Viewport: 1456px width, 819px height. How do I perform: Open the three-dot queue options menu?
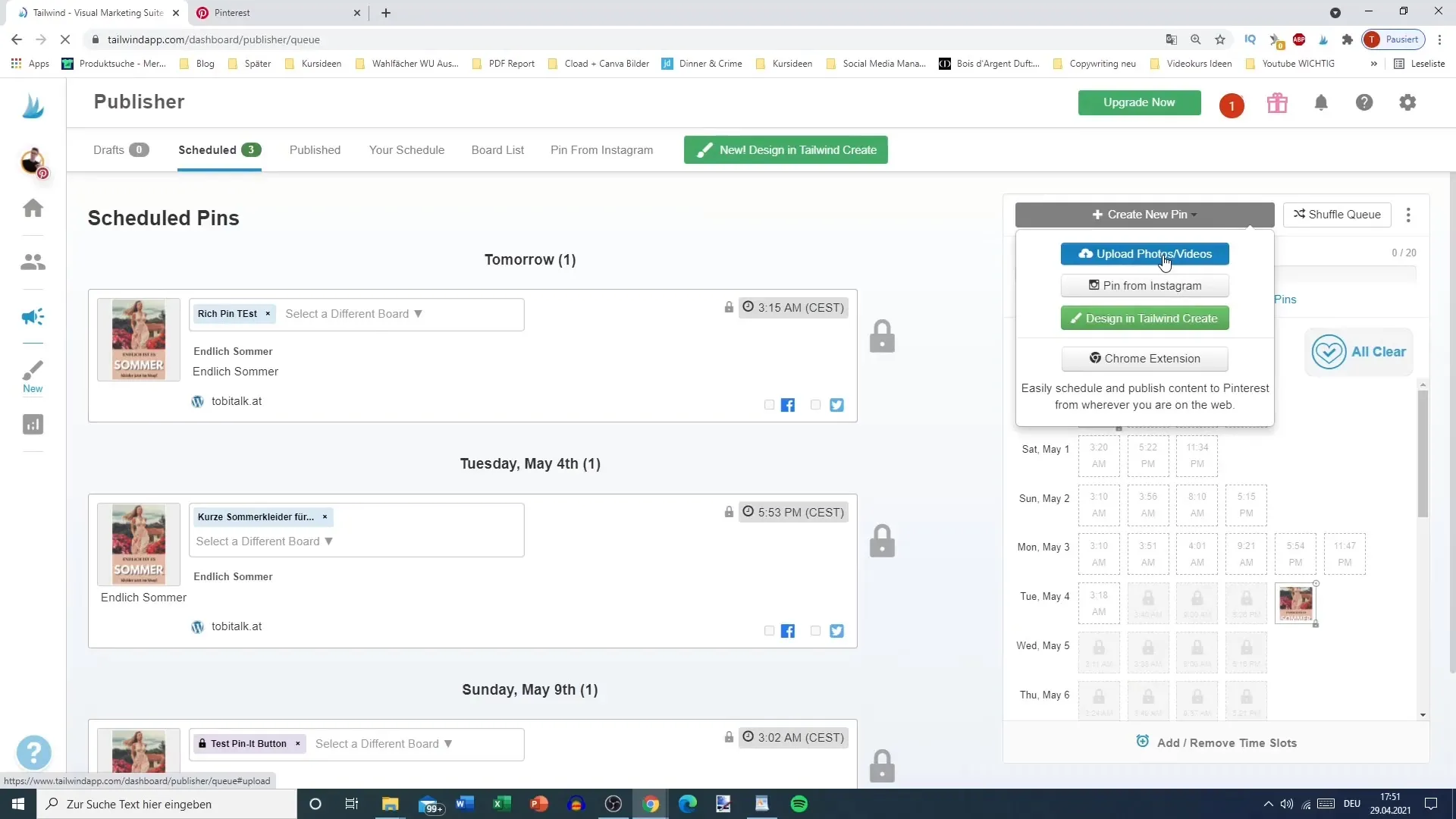coord(1408,215)
